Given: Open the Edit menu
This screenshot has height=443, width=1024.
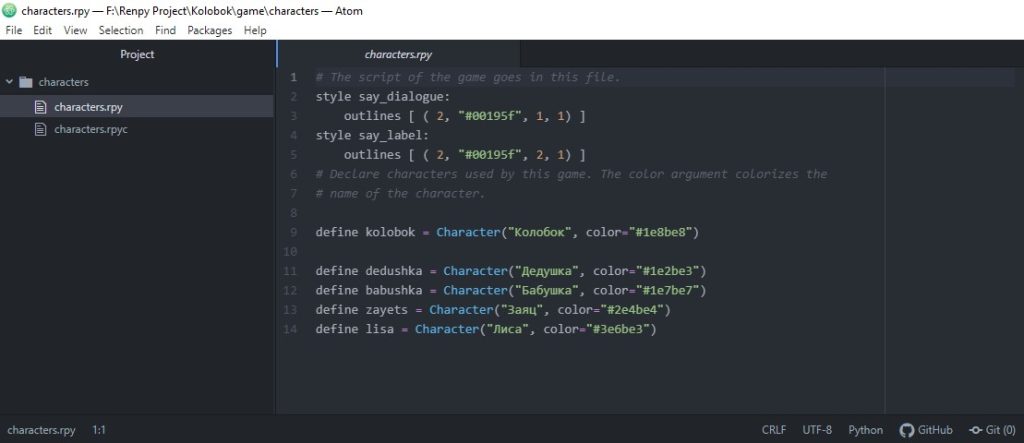Looking at the screenshot, I should pyautogui.click(x=42, y=30).
